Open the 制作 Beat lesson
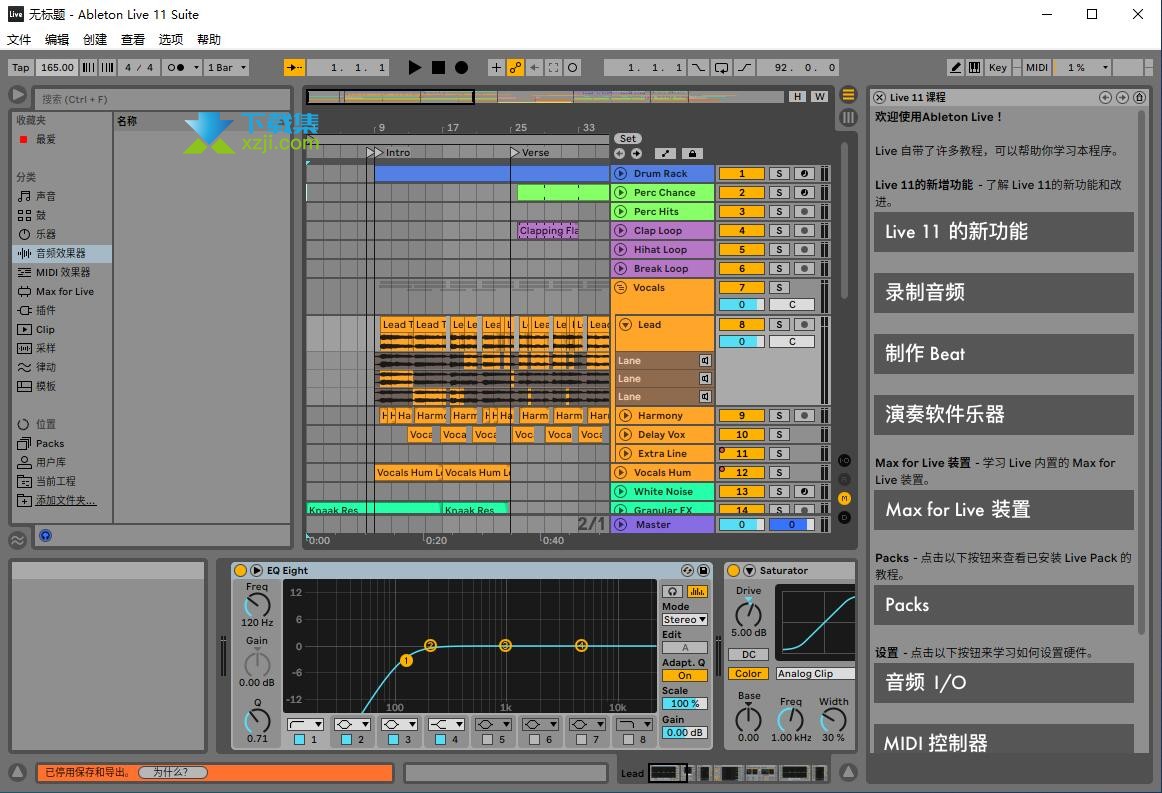Screen dimensions: 1162x793 1003,354
